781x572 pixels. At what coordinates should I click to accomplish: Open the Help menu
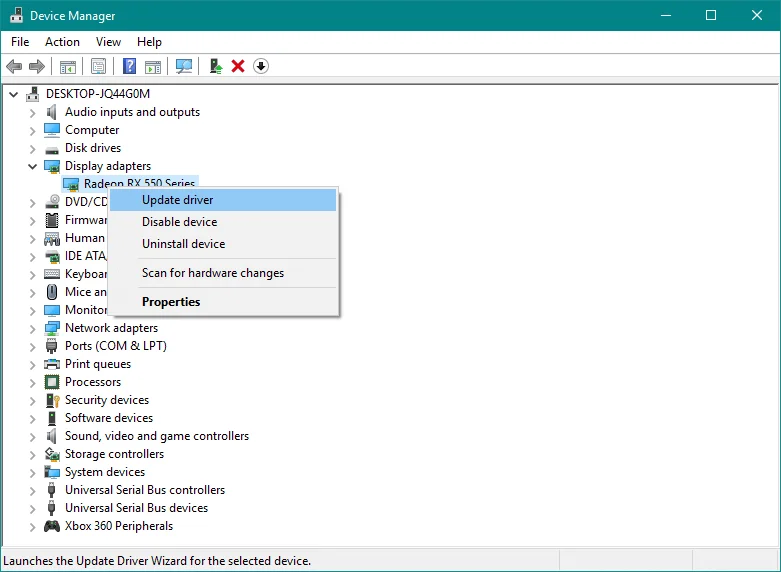point(149,42)
